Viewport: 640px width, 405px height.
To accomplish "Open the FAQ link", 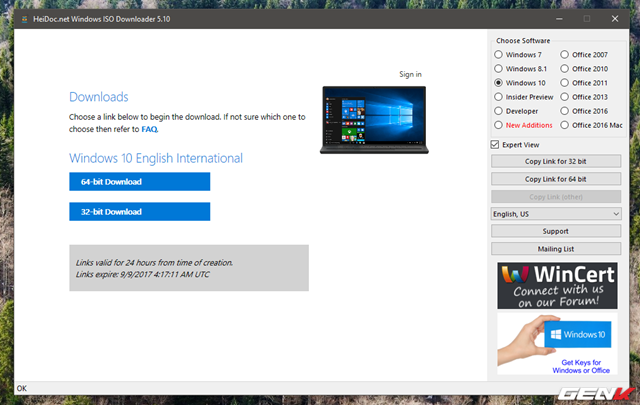I will click(149, 129).
